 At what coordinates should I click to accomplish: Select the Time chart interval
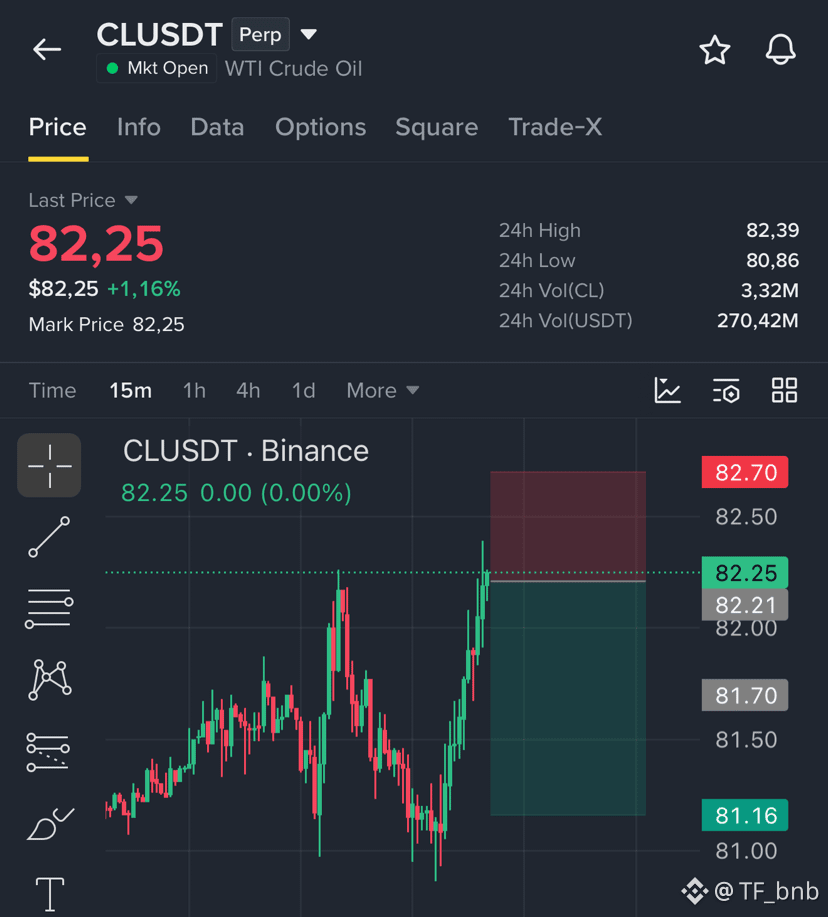click(x=53, y=390)
